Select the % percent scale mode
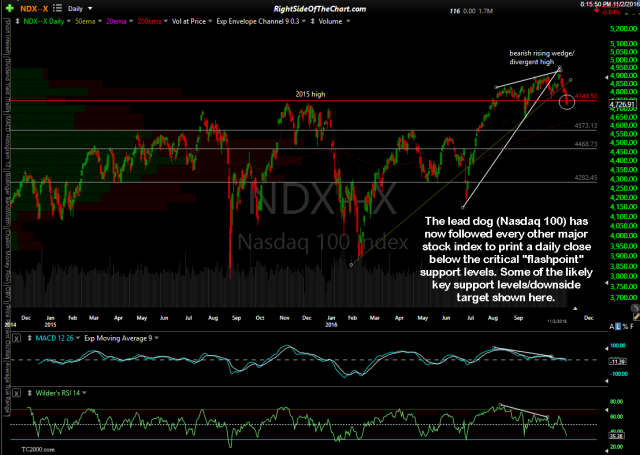The height and width of the screenshot is (455, 640). 624,326
